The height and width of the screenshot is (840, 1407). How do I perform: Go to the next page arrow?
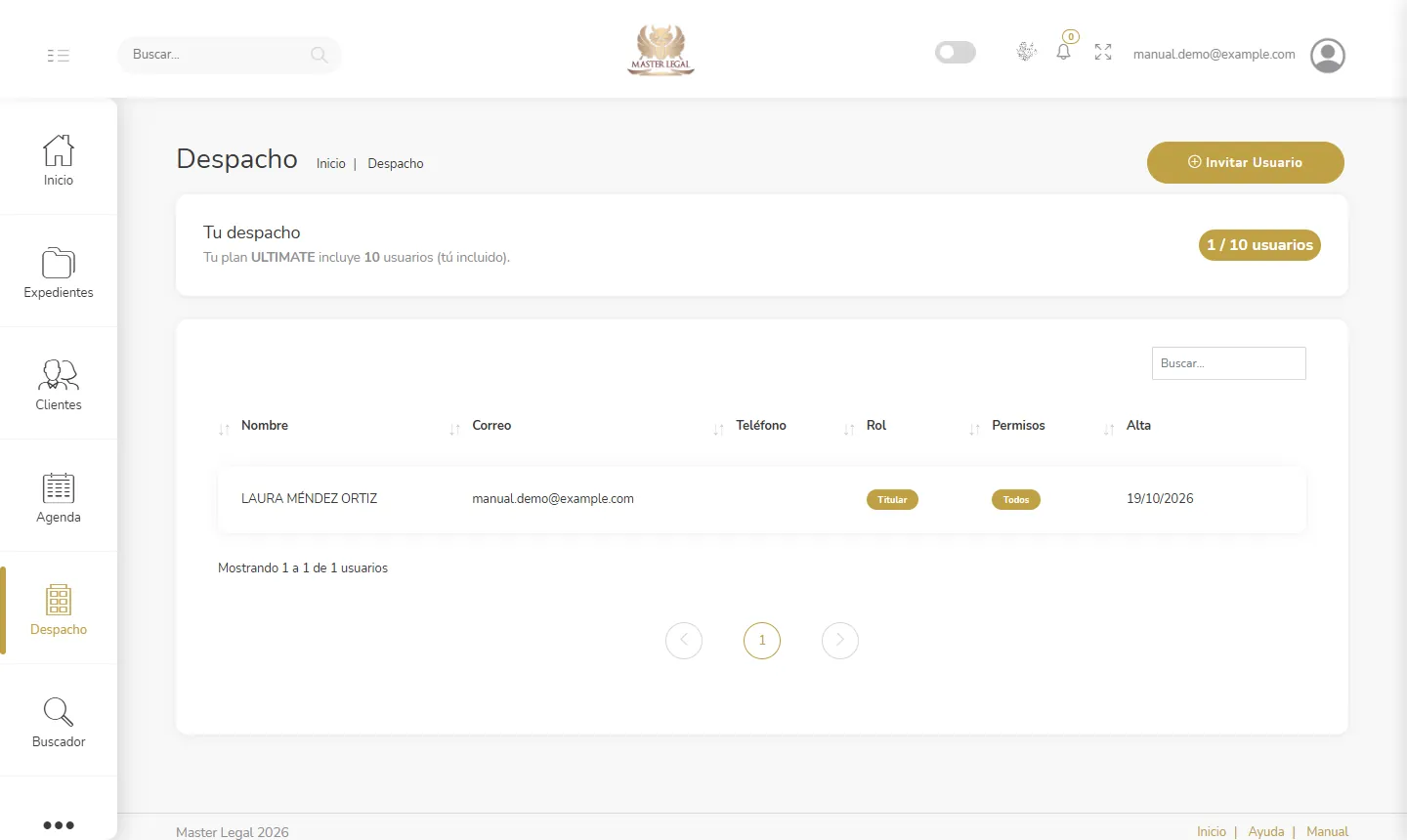point(840,641)
